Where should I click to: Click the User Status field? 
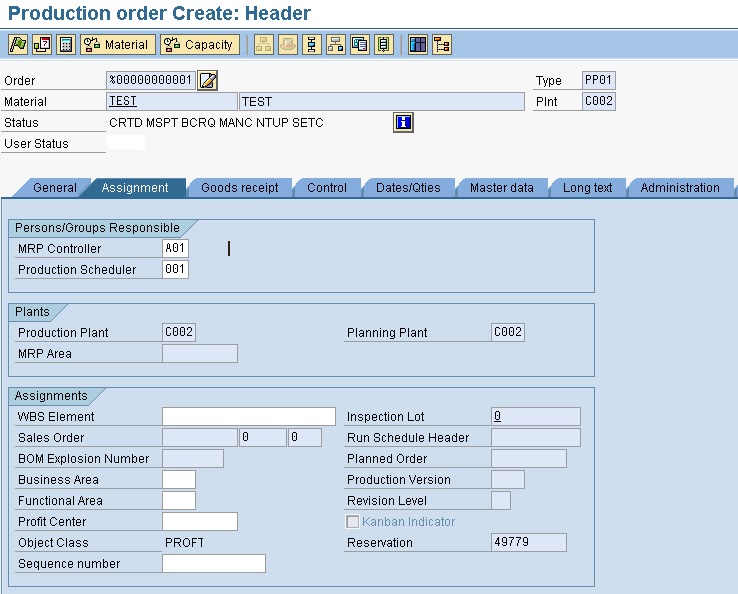[x=126, y=143]
